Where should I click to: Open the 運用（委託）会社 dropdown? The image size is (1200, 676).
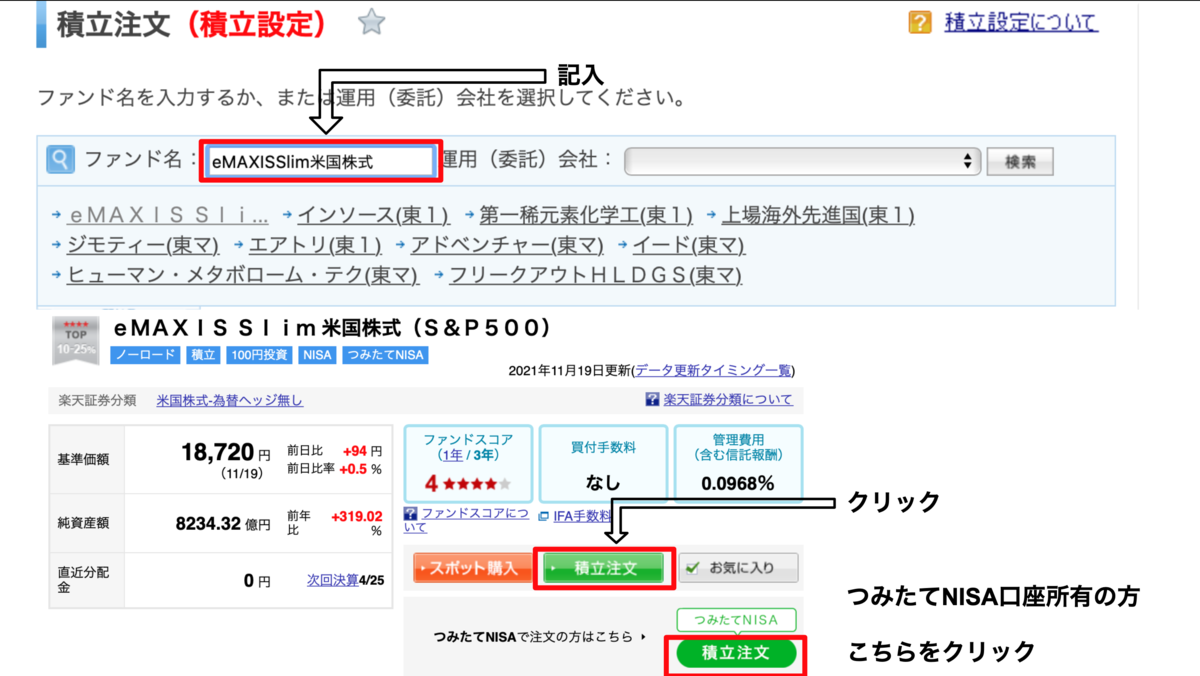[x=803, y=160]
